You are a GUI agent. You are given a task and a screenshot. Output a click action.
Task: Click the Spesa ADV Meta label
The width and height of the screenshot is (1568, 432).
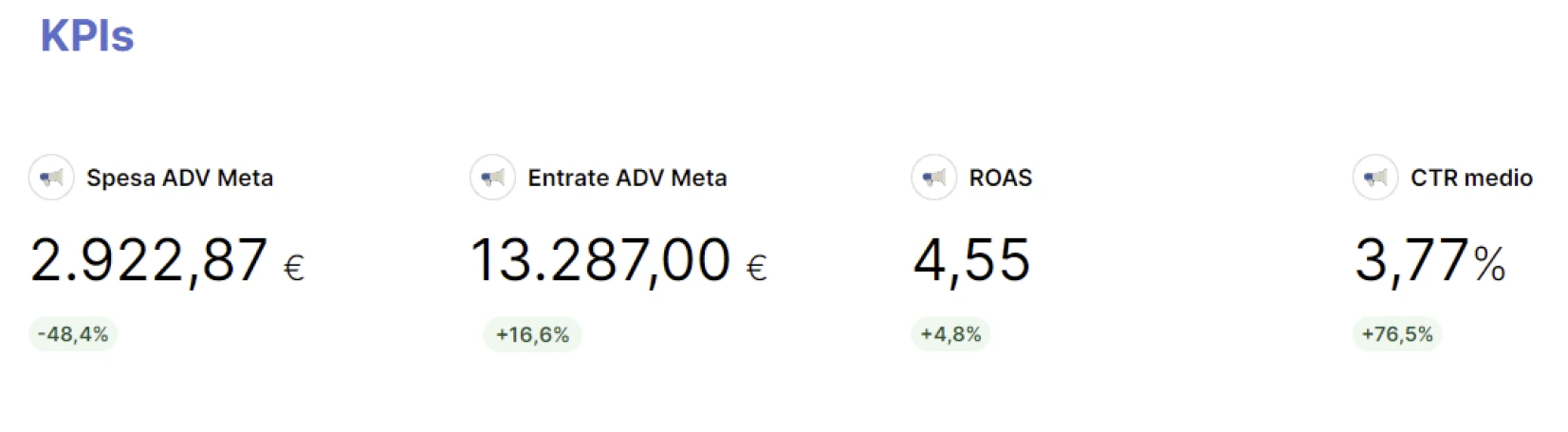click(x=179, y=178)
